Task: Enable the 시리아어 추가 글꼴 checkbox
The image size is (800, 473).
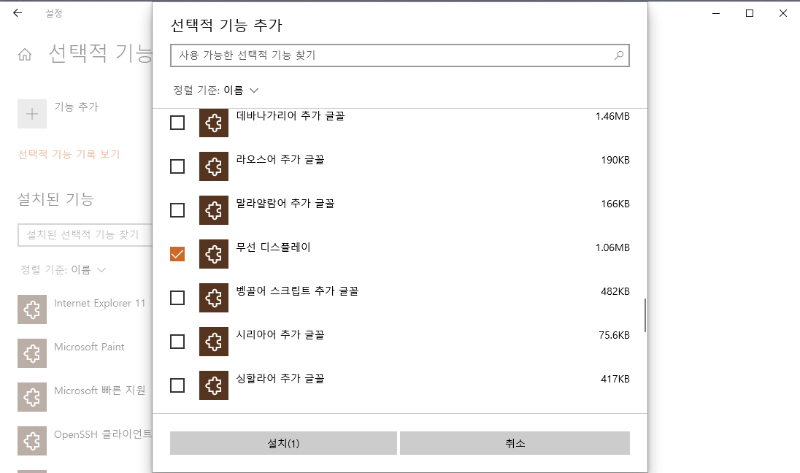Action: [x=178, y=341]
